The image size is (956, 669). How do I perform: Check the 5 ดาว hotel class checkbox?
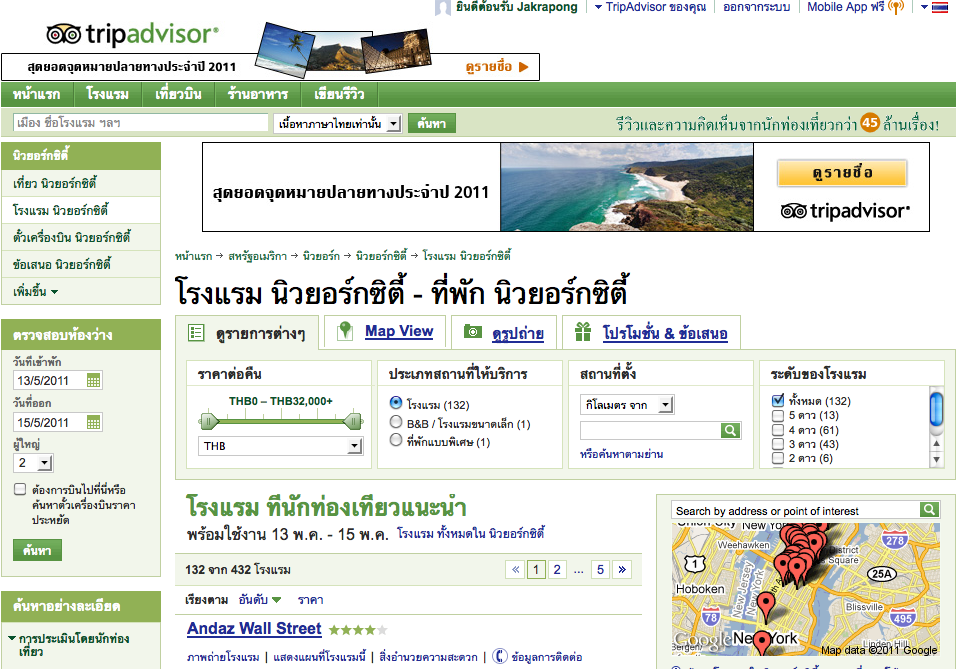click(778, 415)
